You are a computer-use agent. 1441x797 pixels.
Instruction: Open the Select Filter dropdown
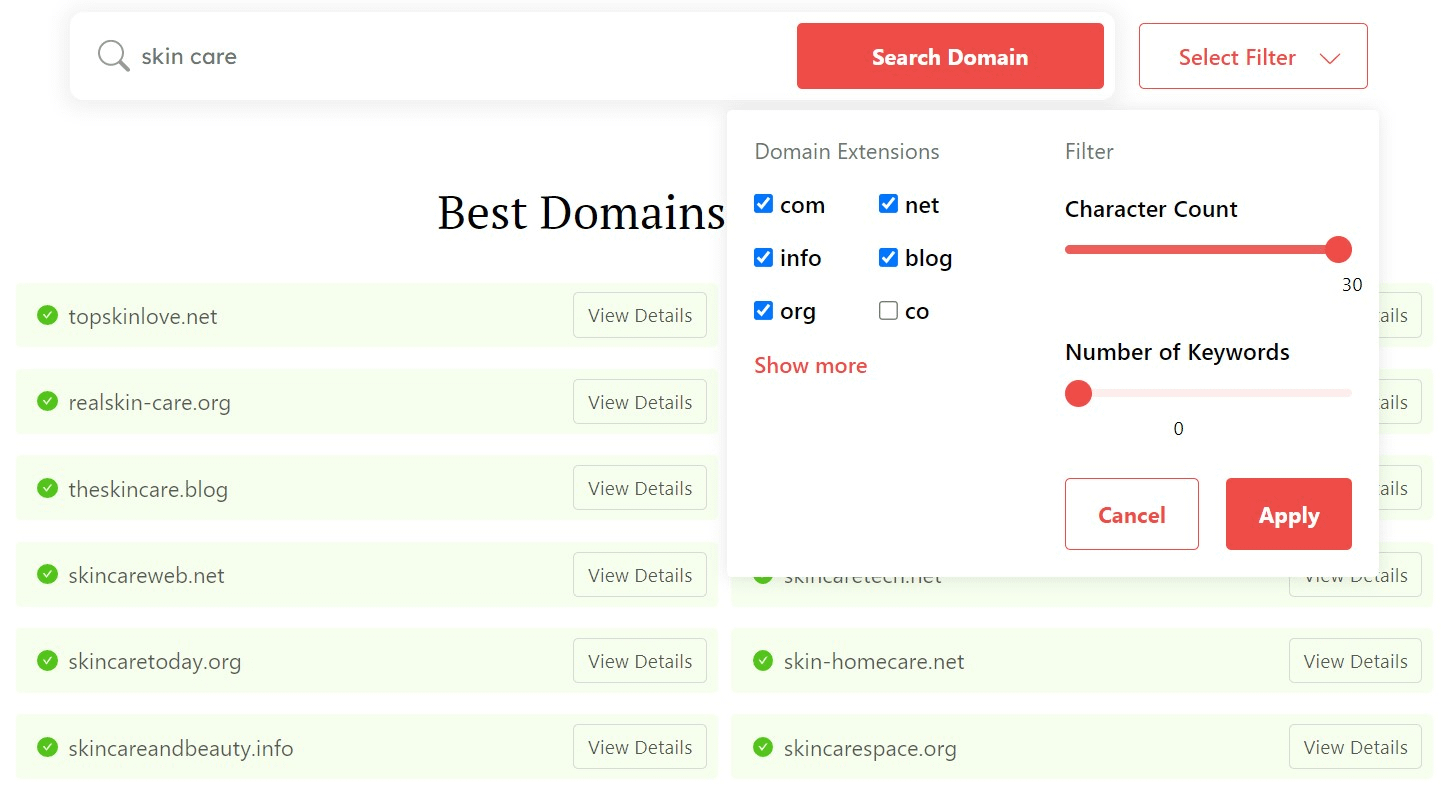[1253, 57]
